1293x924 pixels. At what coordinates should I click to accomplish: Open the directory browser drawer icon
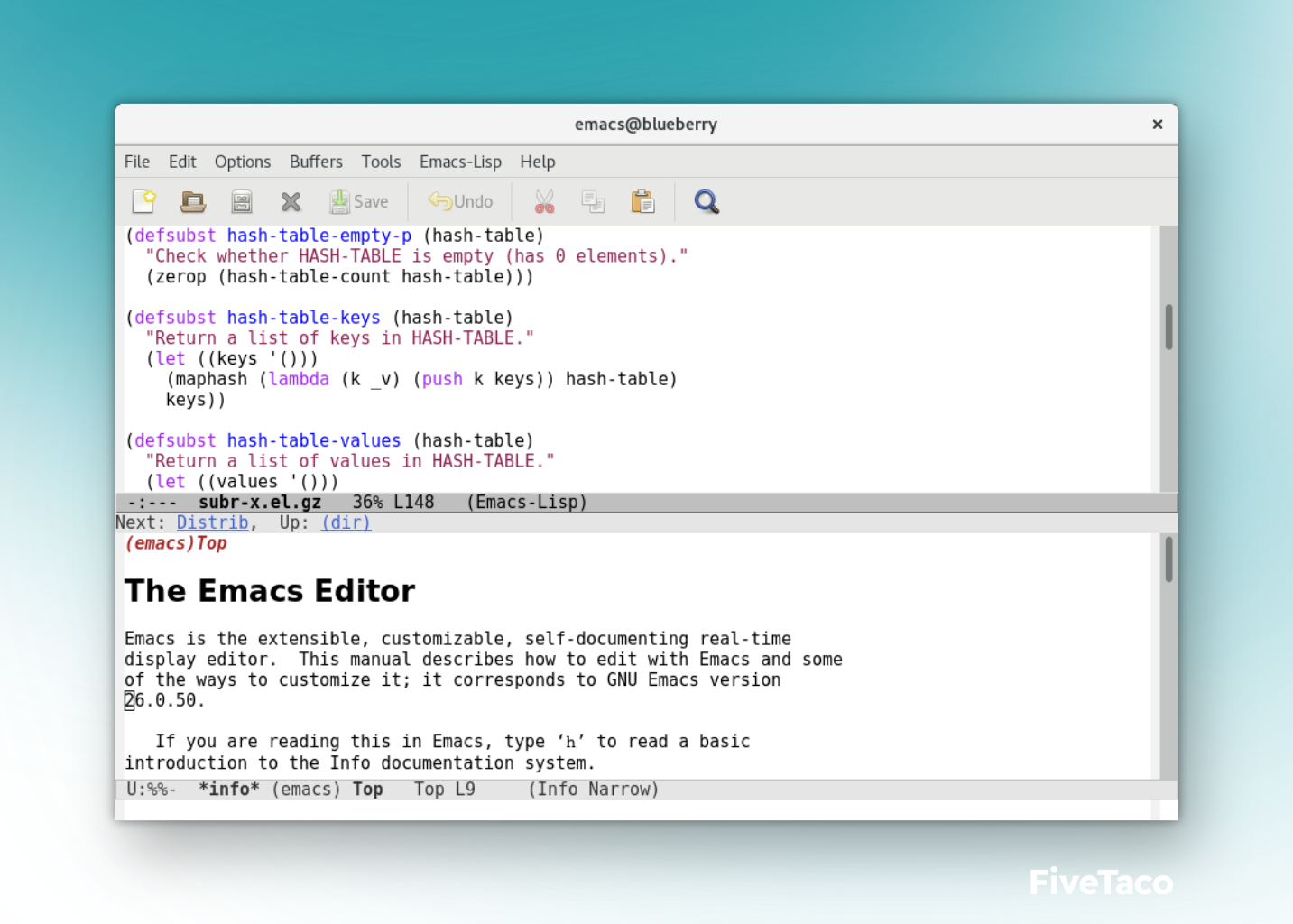242,201
